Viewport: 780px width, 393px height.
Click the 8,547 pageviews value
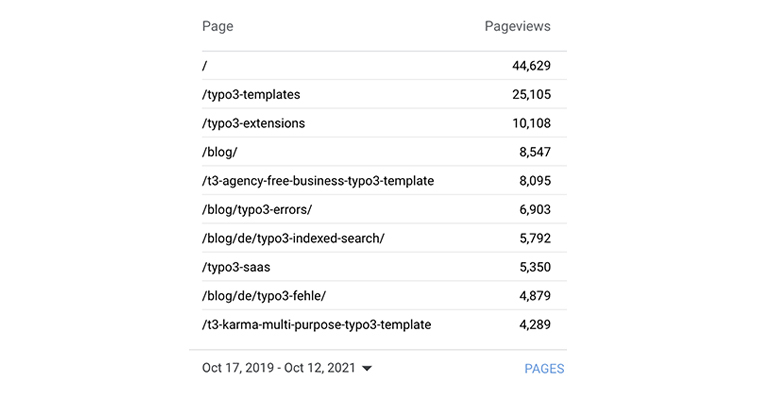pos(535,152)
